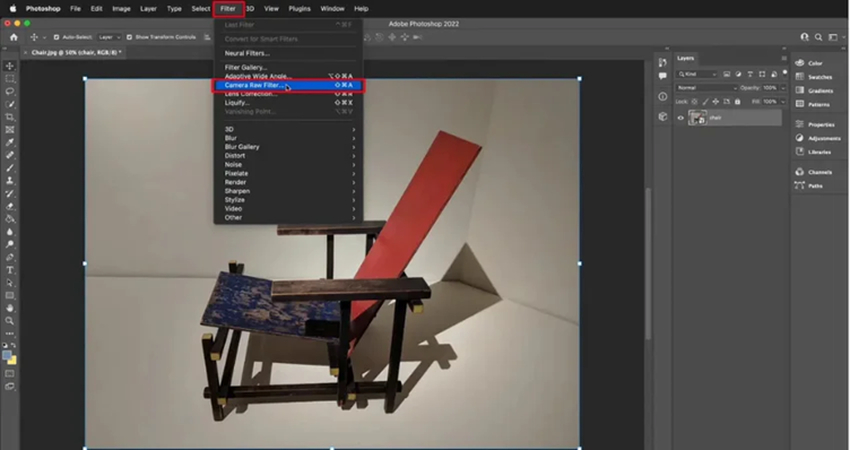Click the chair layer thumbnail
This screenshot has width=850, height=450.
pyautogui.click(x=697, y=118)
